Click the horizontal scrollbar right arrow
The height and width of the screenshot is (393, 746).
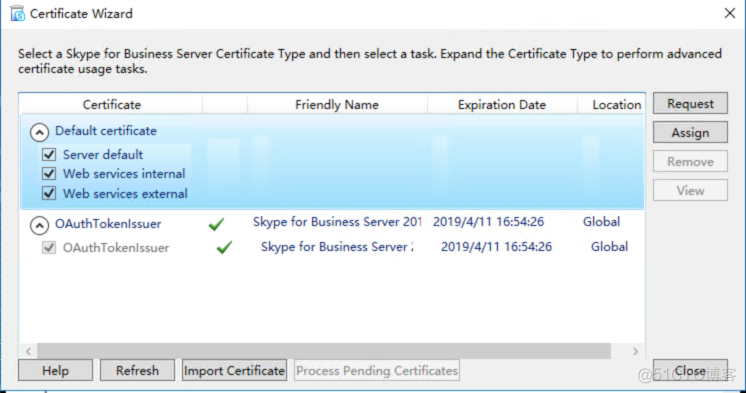(x=636, y=351)
